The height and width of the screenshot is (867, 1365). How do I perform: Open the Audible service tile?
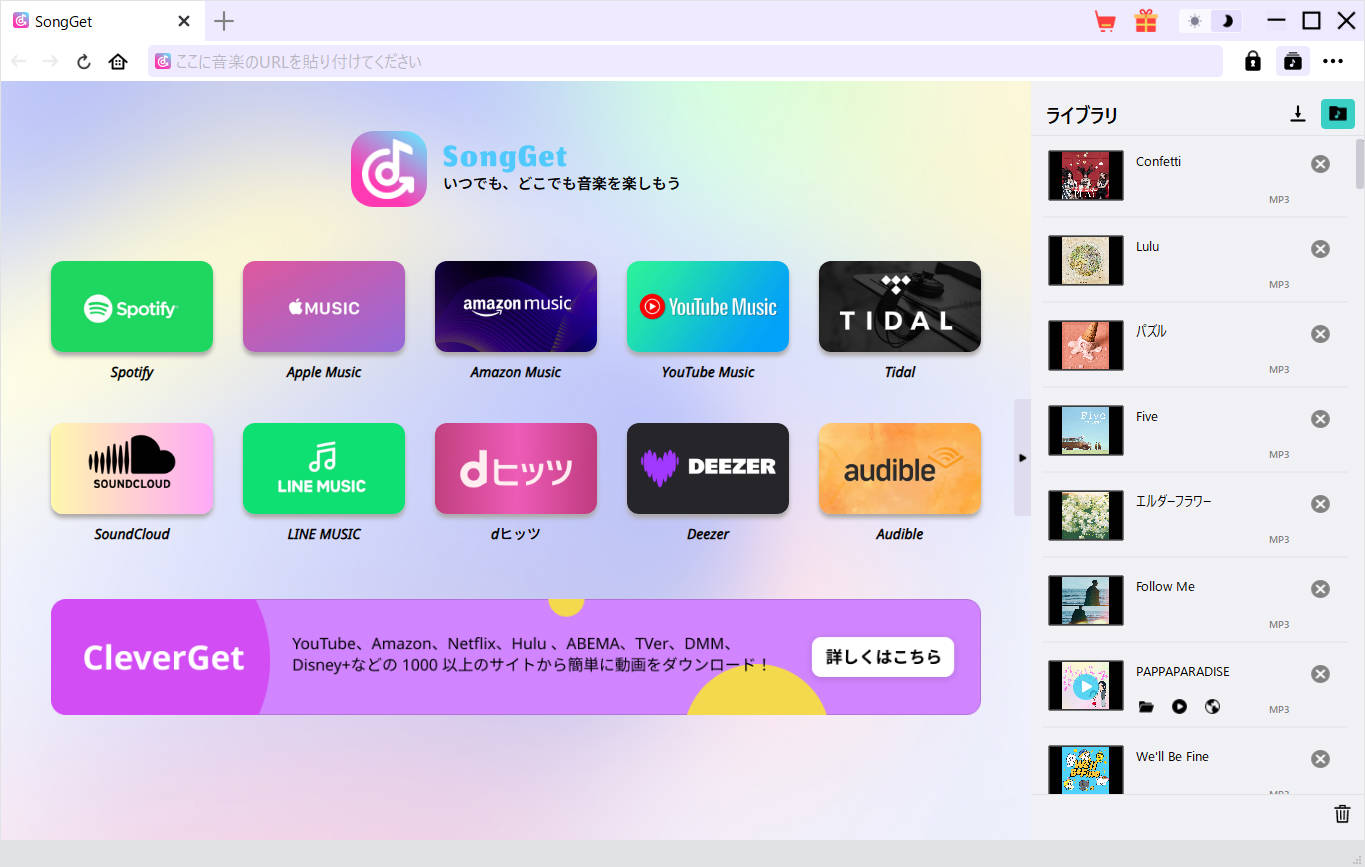[x=900, y=469]
